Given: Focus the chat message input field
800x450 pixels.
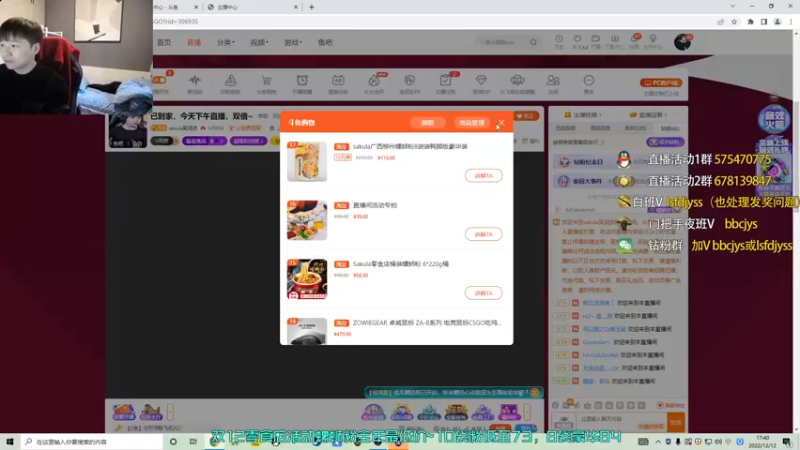Looking at the screenshot, I should point(622,422).
